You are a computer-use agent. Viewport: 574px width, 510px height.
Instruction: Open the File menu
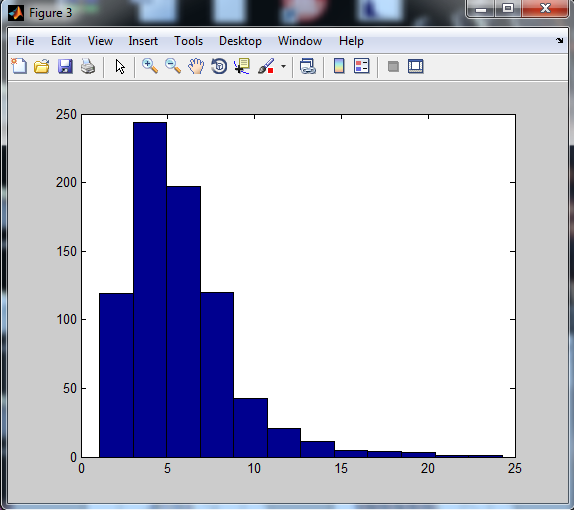[25, 41]
